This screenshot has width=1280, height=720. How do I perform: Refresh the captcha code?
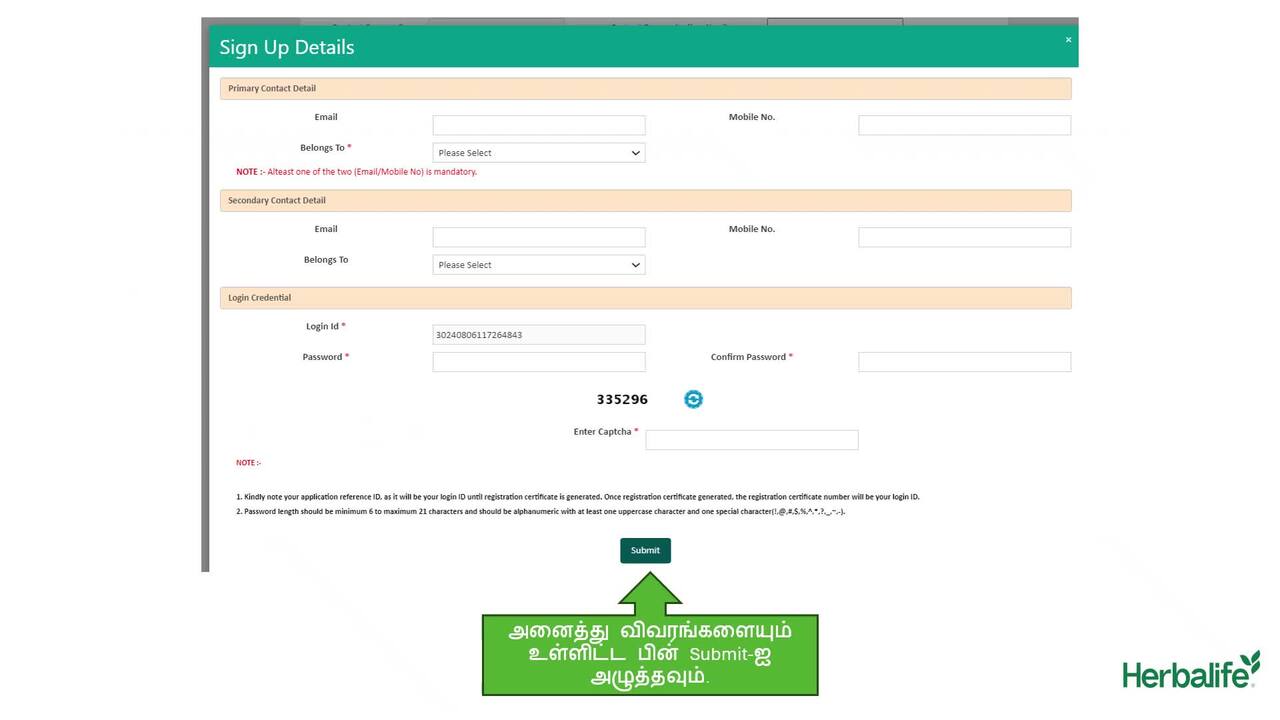pos(693,399)
